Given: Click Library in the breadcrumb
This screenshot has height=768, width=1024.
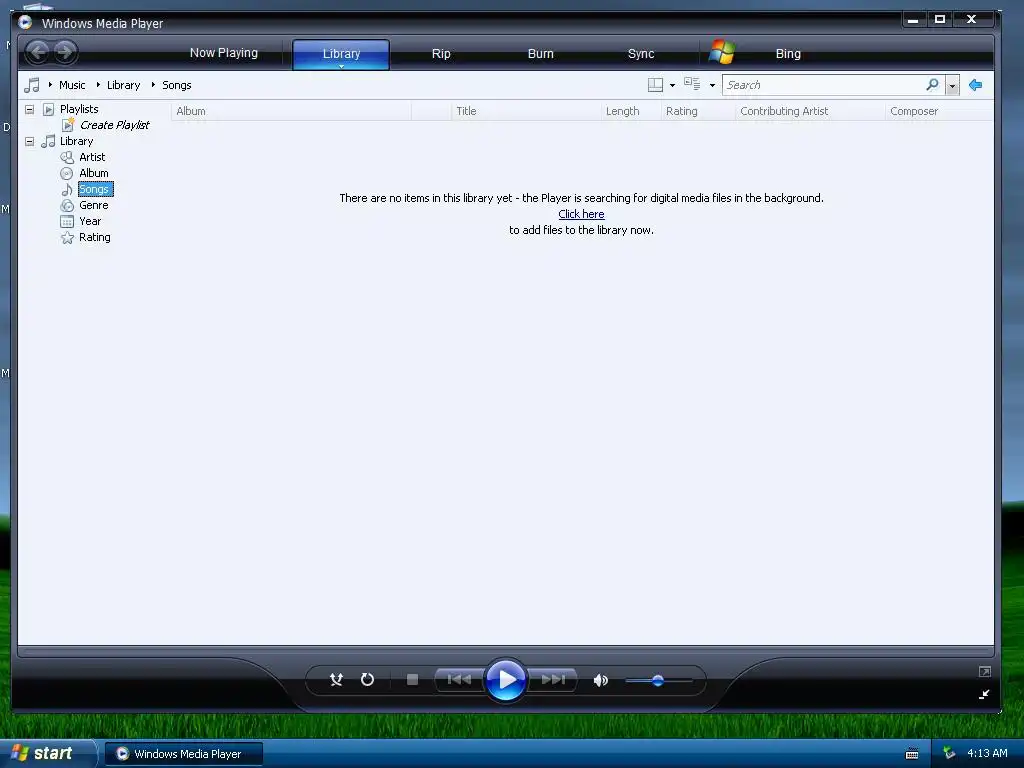Looking at the screenshot, I should pyautogui.click(x=123, y=85).
